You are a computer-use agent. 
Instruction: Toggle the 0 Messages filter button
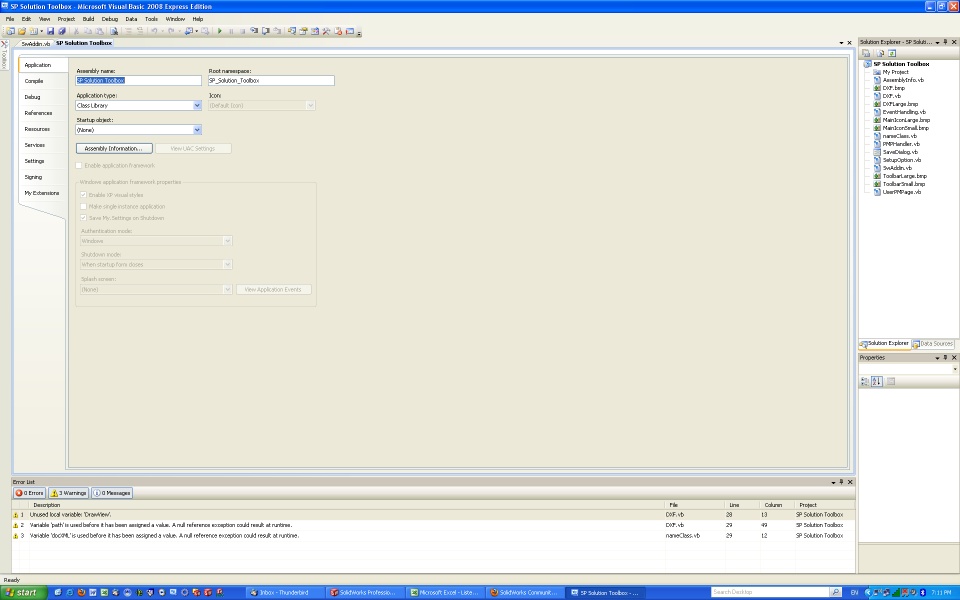(x=112, y=493)
